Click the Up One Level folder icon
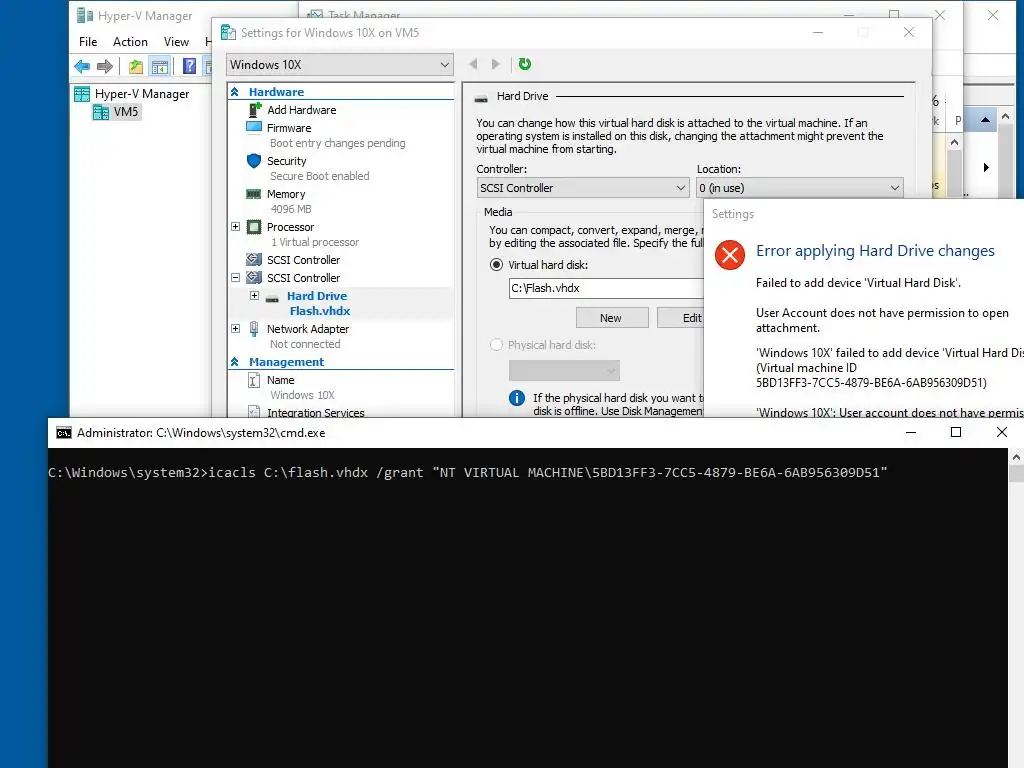 point(136,66)
